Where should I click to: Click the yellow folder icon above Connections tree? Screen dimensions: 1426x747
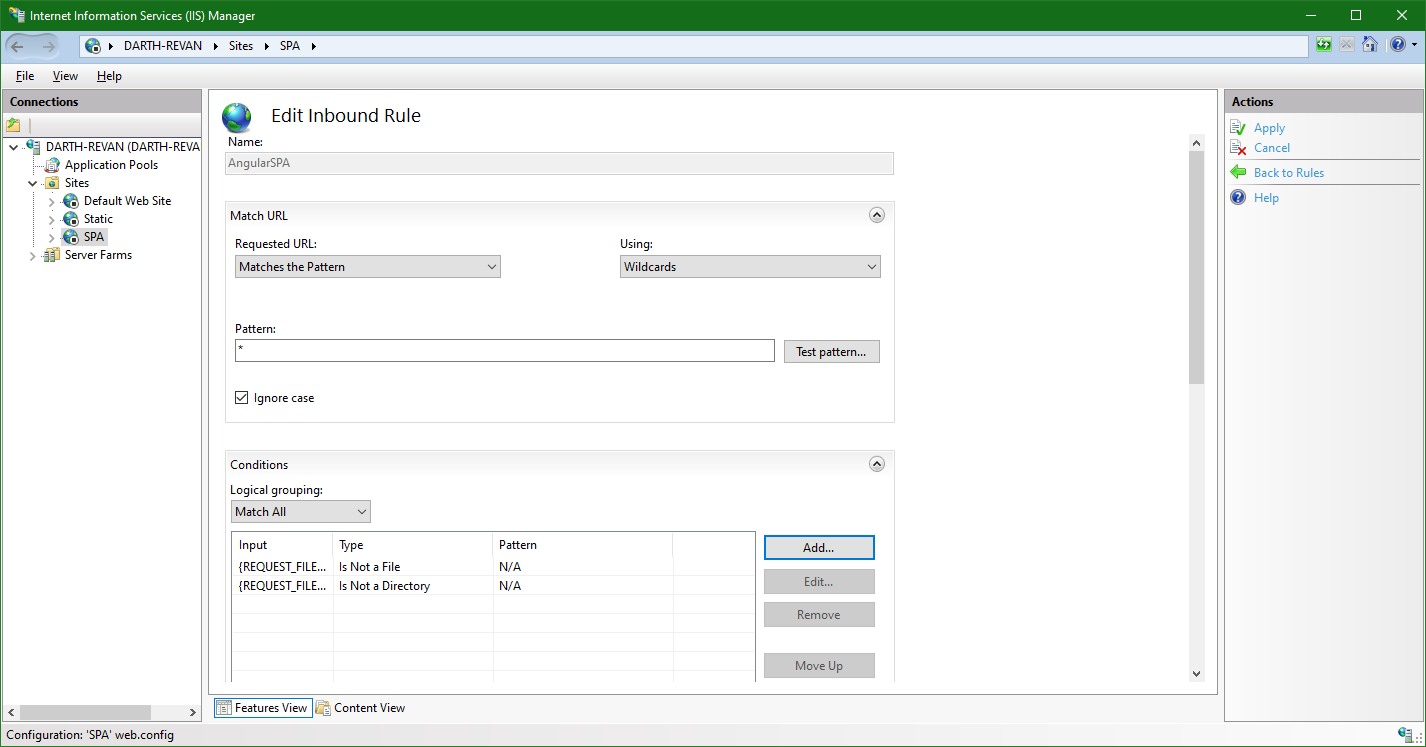tap(12, 123)
